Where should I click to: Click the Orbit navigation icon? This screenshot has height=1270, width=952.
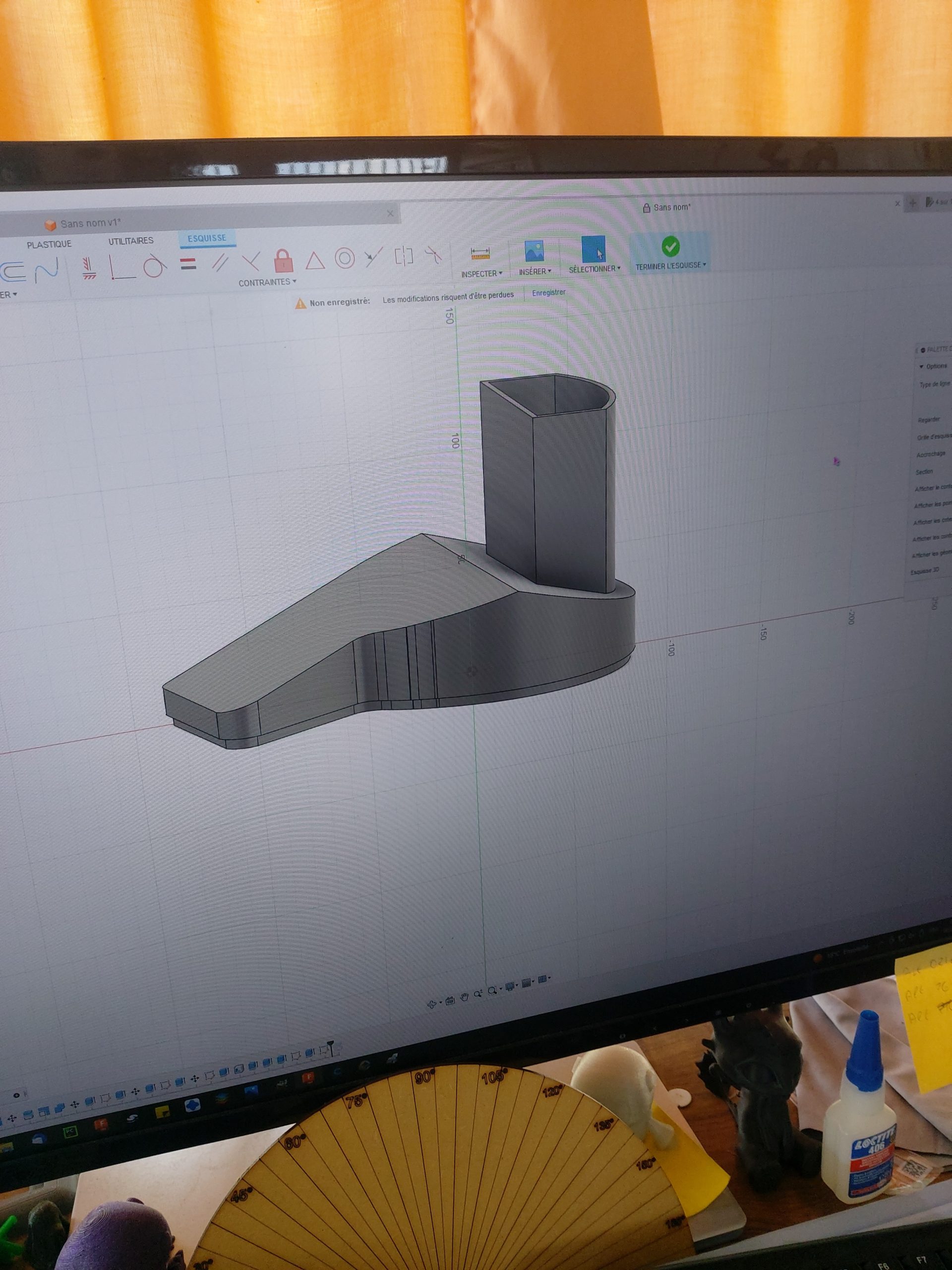click(x=432, y=1004)
